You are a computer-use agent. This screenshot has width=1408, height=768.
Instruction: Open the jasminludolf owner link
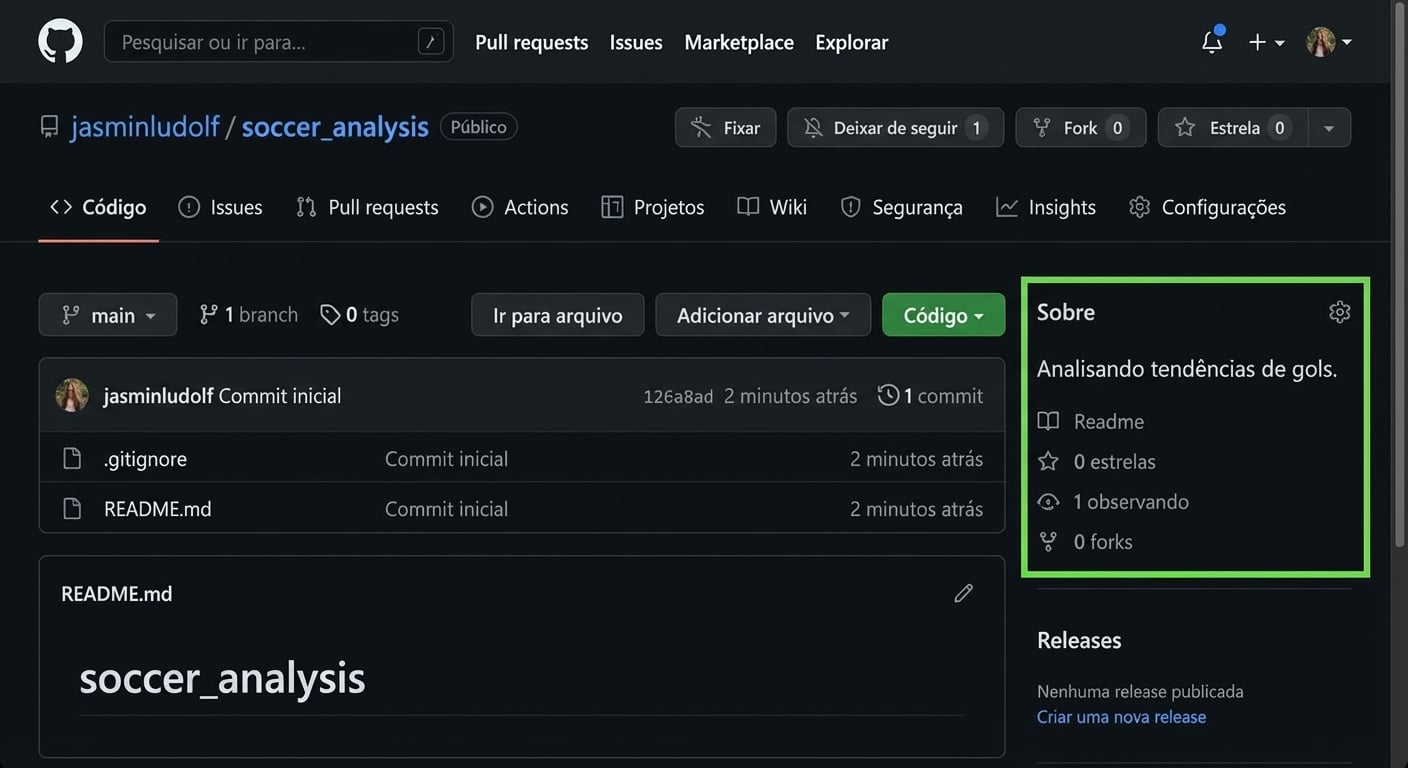pos(145,127)
